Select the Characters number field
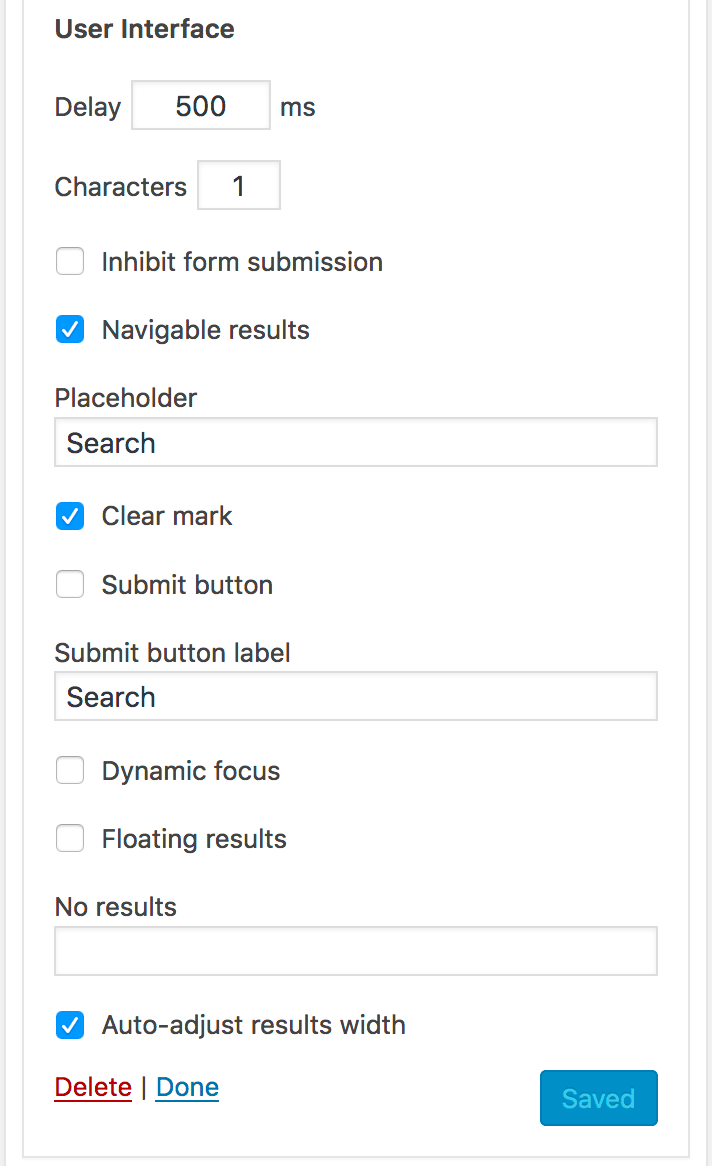The width and height of the screenshot is (712, 1166). [x=238, y=185]
